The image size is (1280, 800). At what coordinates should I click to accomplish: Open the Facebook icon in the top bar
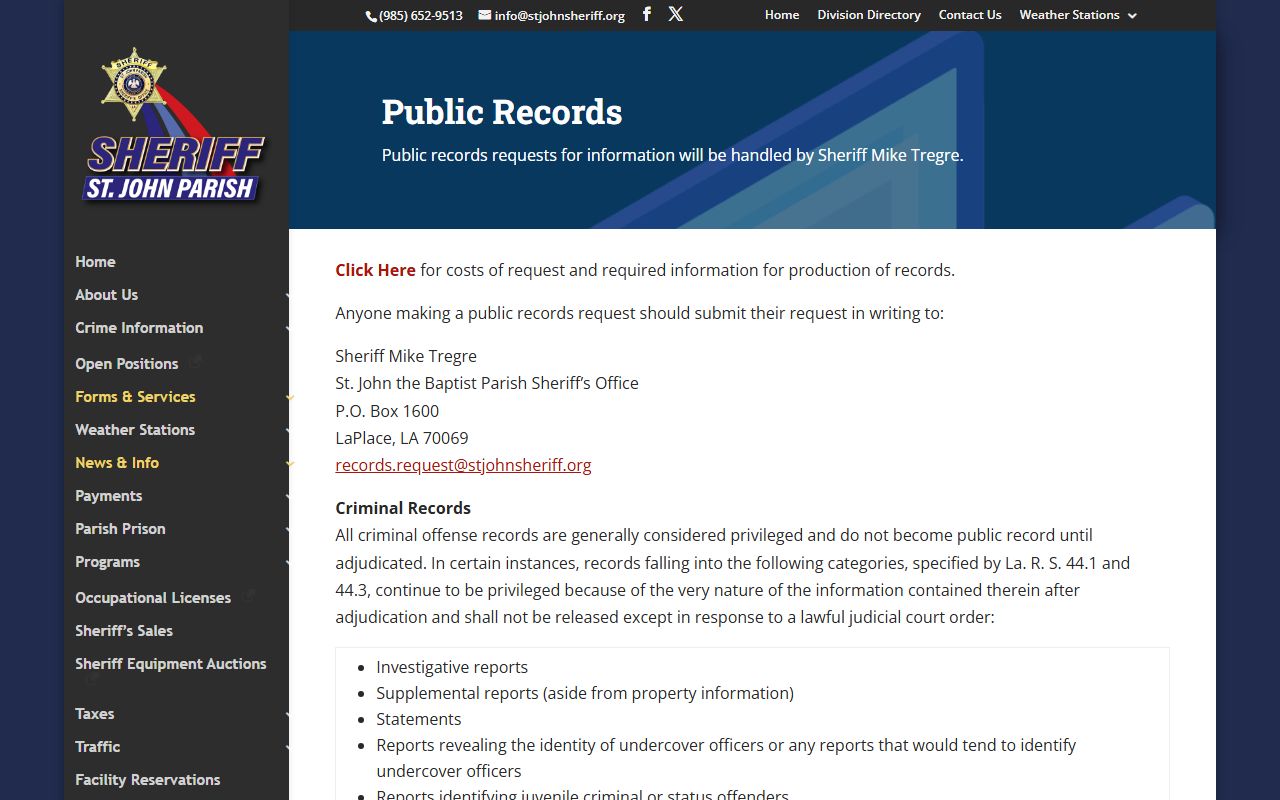[x=647, y=14]
